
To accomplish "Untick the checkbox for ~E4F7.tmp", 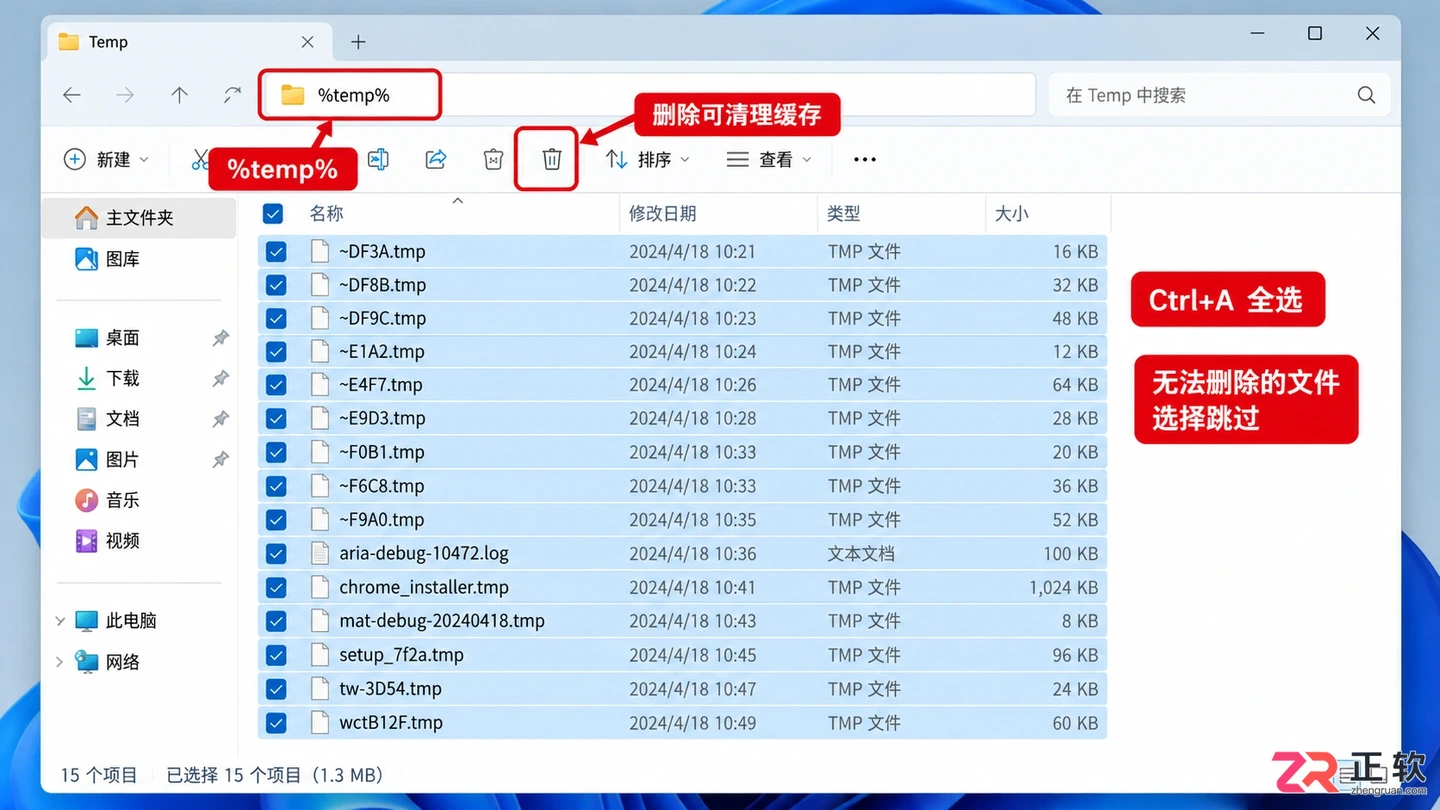I will point(276,385).
